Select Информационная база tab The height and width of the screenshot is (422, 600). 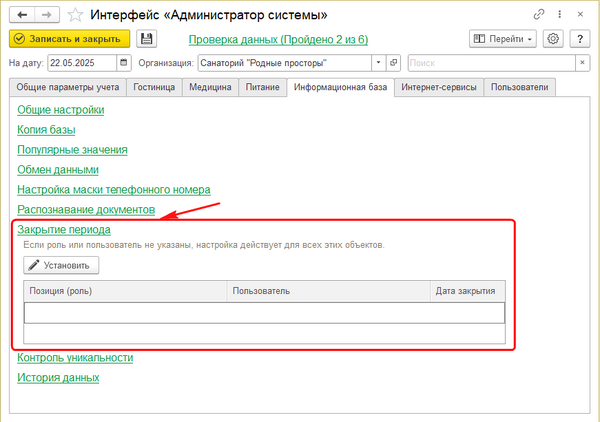point(341,87)
